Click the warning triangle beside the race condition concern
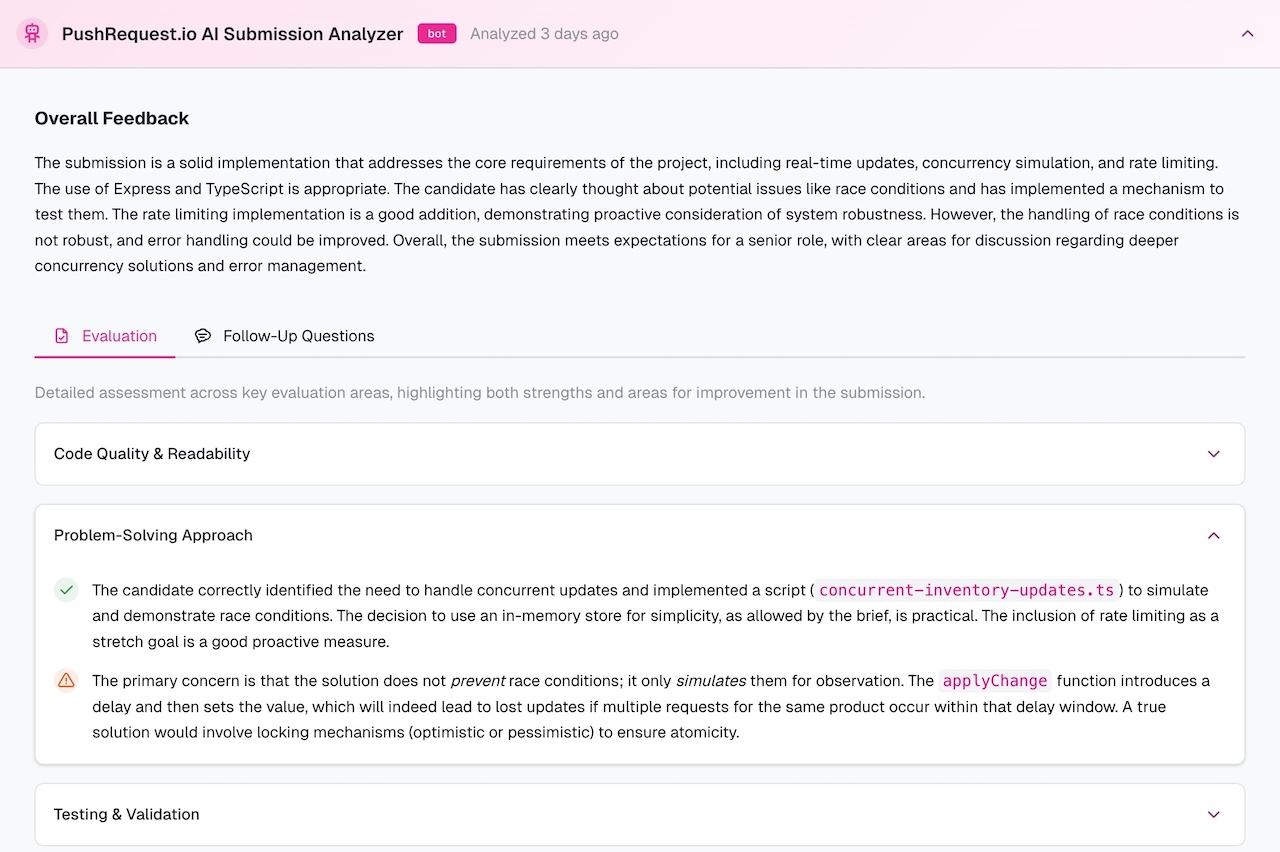 pyautogui.click(x=66, y=680)
